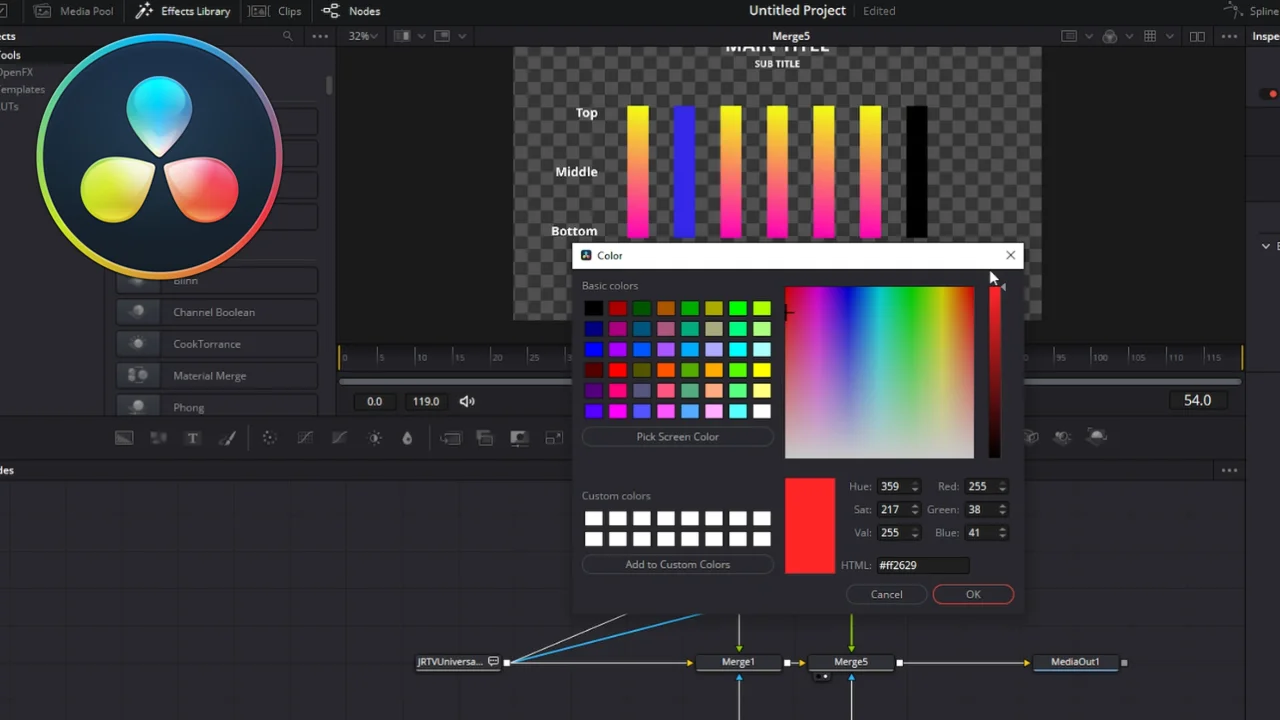Cancel the Color dialog
The width and height of the screenshot is (1280, 720).
(886, 595)
